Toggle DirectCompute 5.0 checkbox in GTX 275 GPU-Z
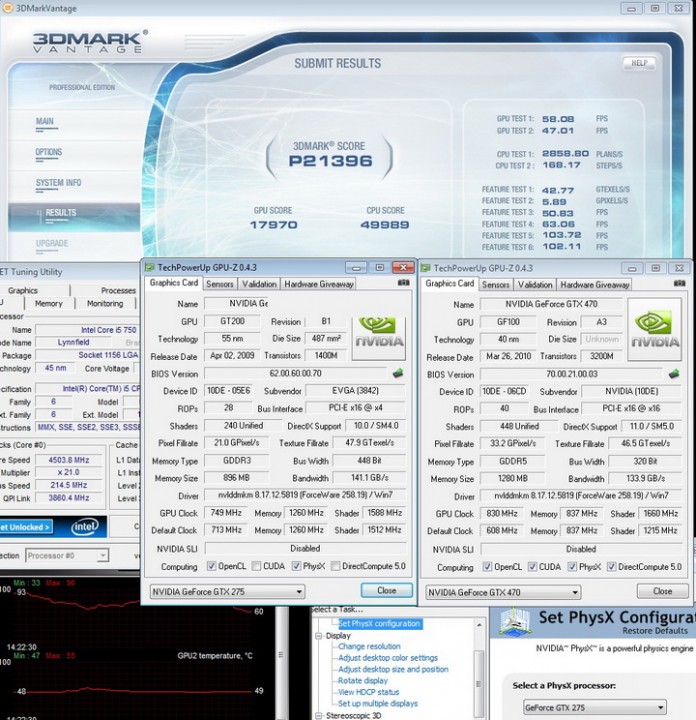Image resolution: width=696 pixels, height=720 pixels. point(335,566)
